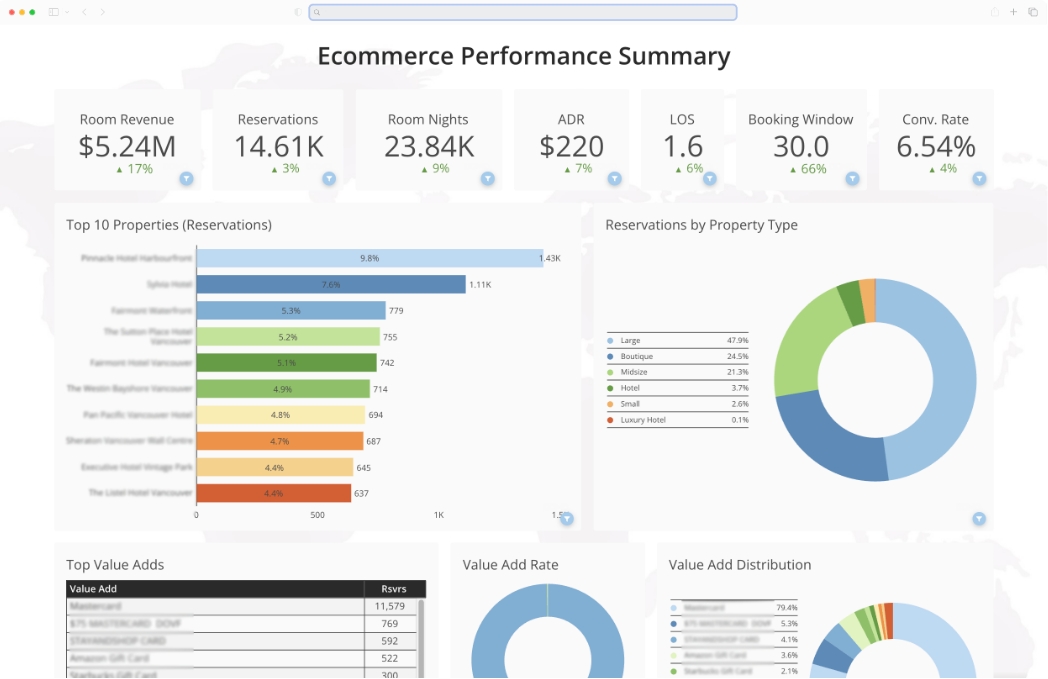
Task: Click the LOS card filter icon
Action: (710, 178)
